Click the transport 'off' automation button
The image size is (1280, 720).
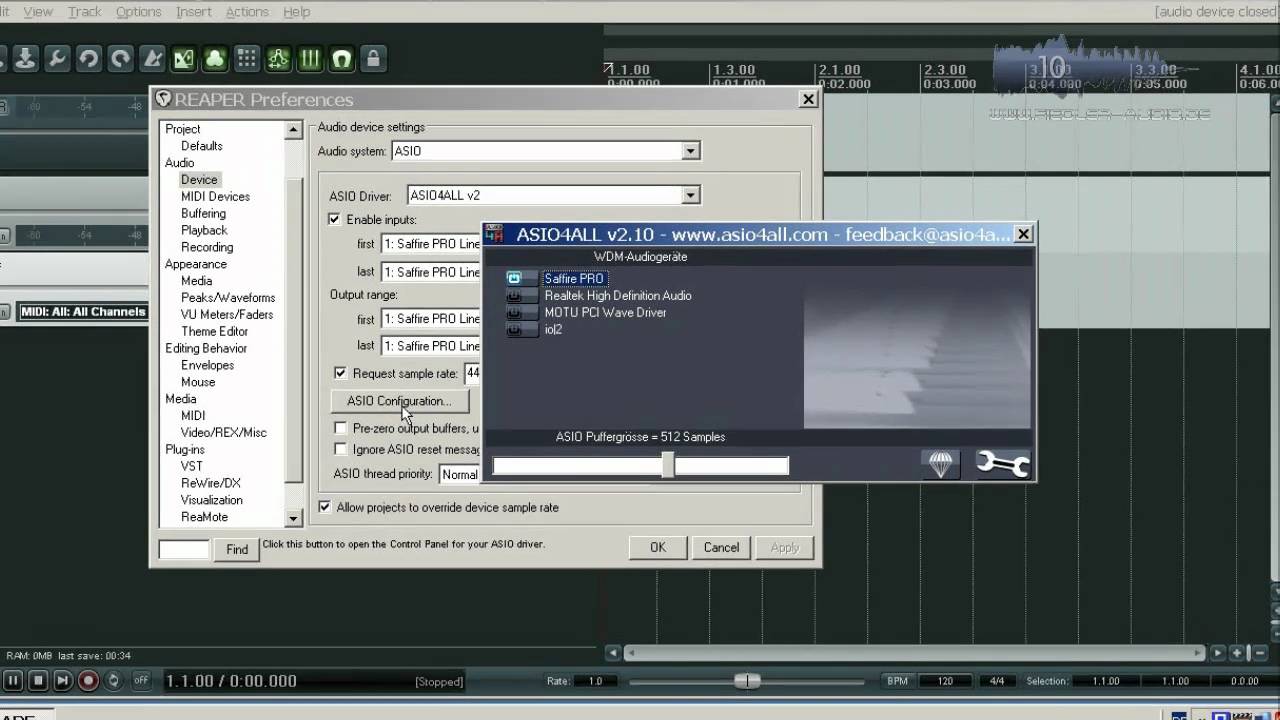[x=141, y=681]
